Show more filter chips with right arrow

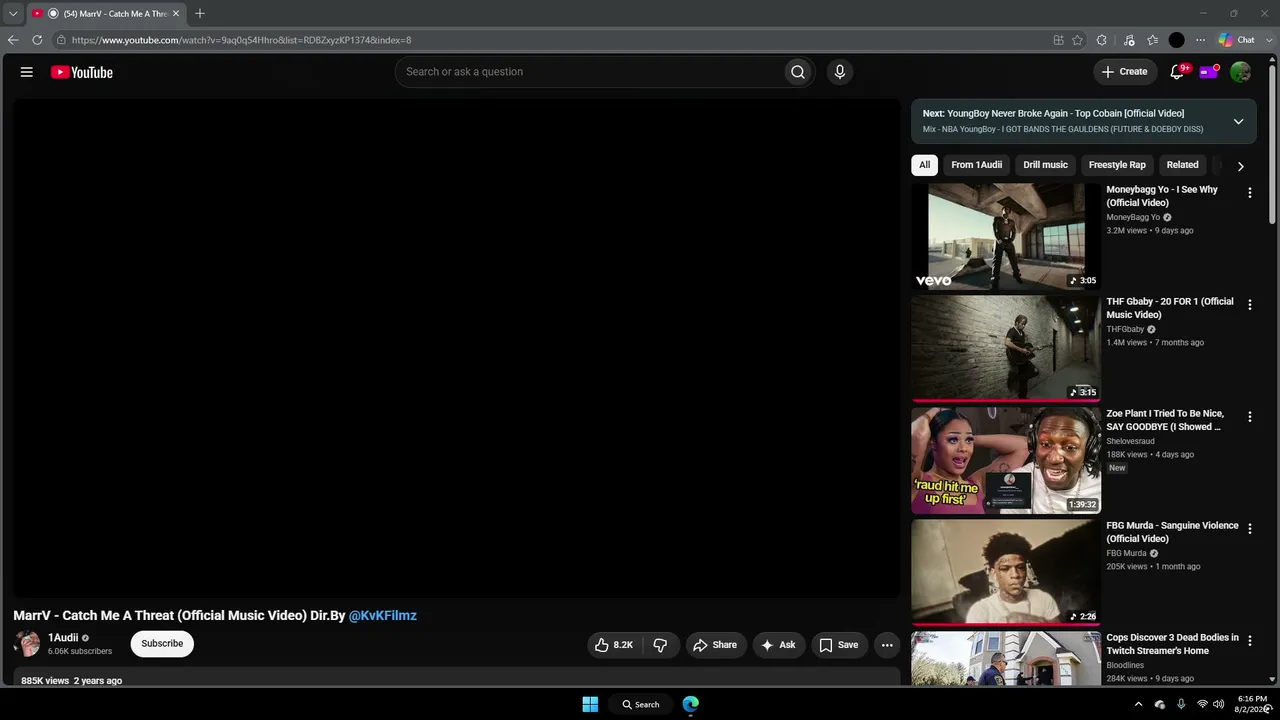click(1240, 166)
